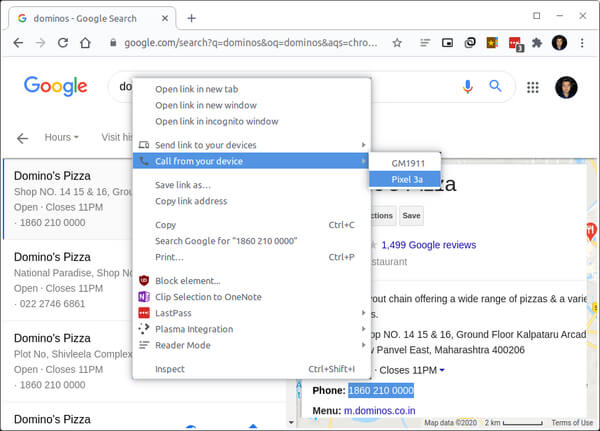Expand the LastPass submenu

coord(252,313)
